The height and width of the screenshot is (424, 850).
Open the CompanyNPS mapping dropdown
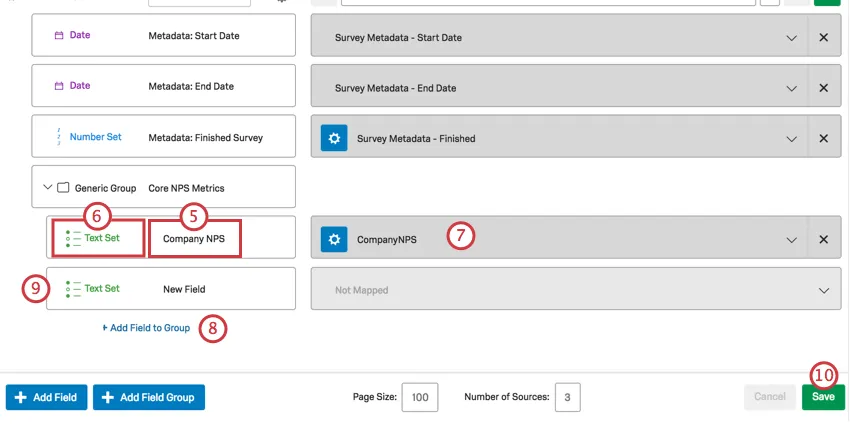[x=792, y=240]
